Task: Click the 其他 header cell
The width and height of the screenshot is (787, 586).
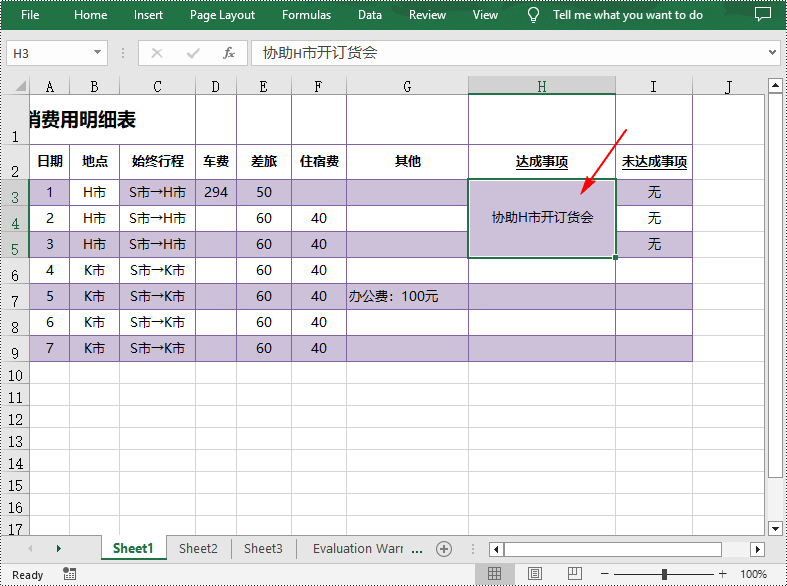Action: click(408, 162)
